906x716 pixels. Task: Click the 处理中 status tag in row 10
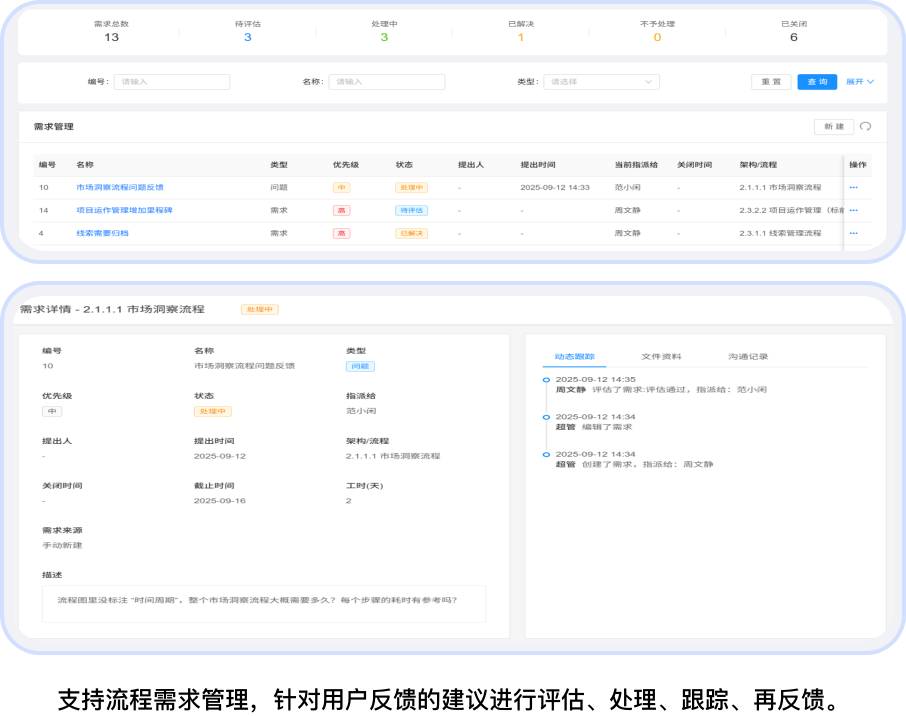pyautogui.click(x=411, y=187)
